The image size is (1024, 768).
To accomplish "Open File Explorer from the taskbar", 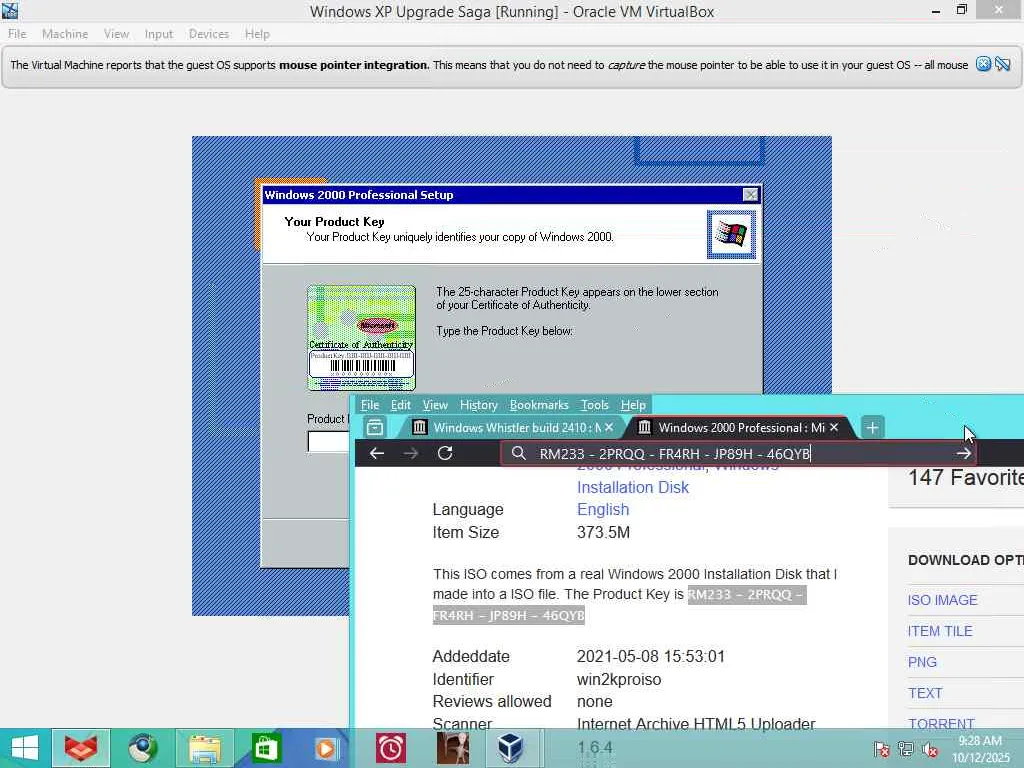I will 204,748.
